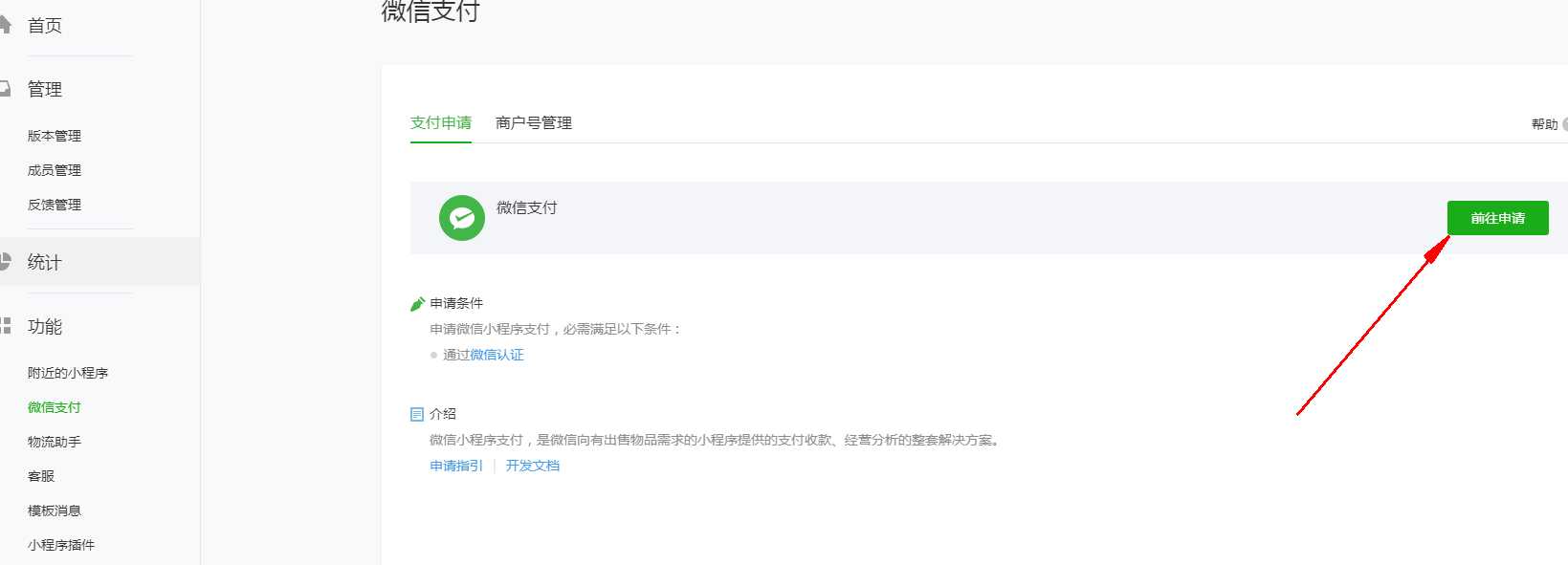Open 版本管理 in the sidebar

coord(55,136)
